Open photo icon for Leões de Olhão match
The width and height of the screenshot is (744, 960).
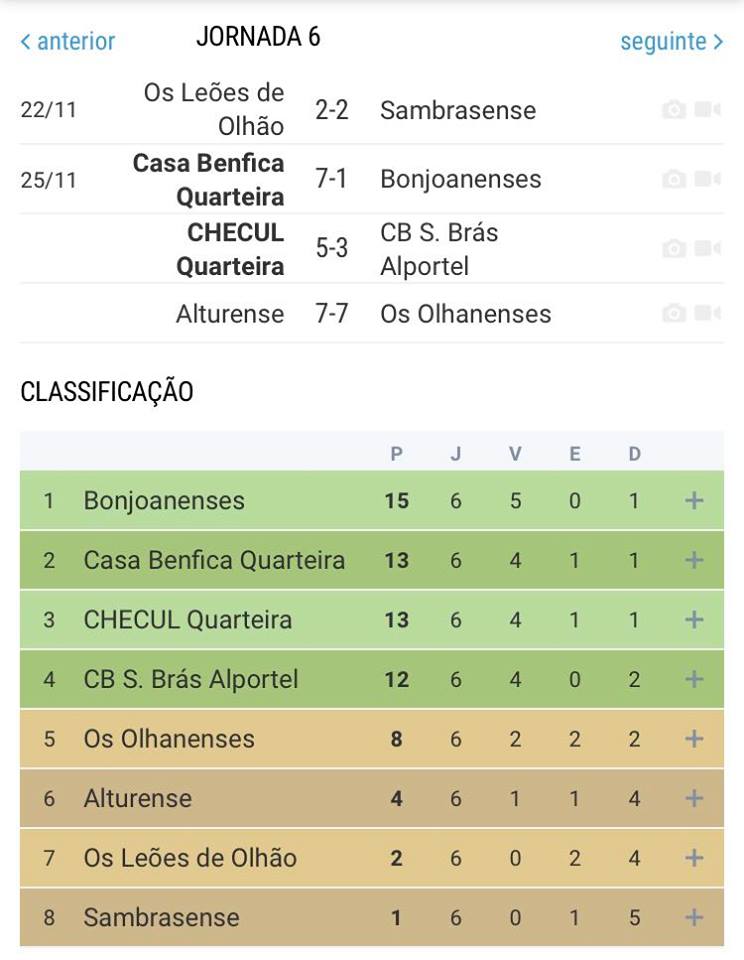click(674, 110)
